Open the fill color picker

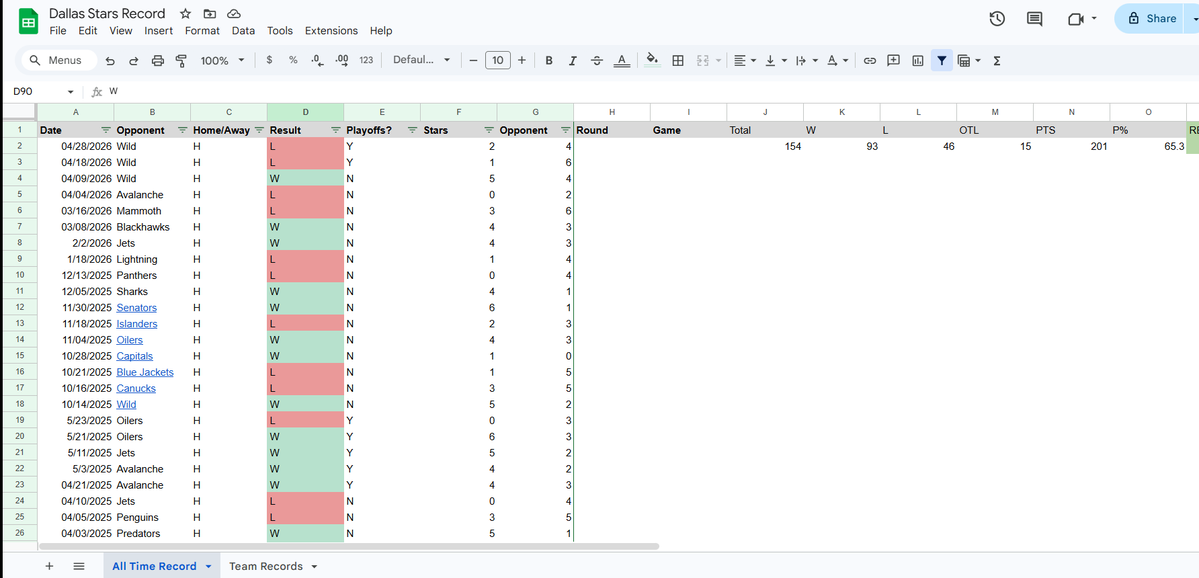[652, 60]
